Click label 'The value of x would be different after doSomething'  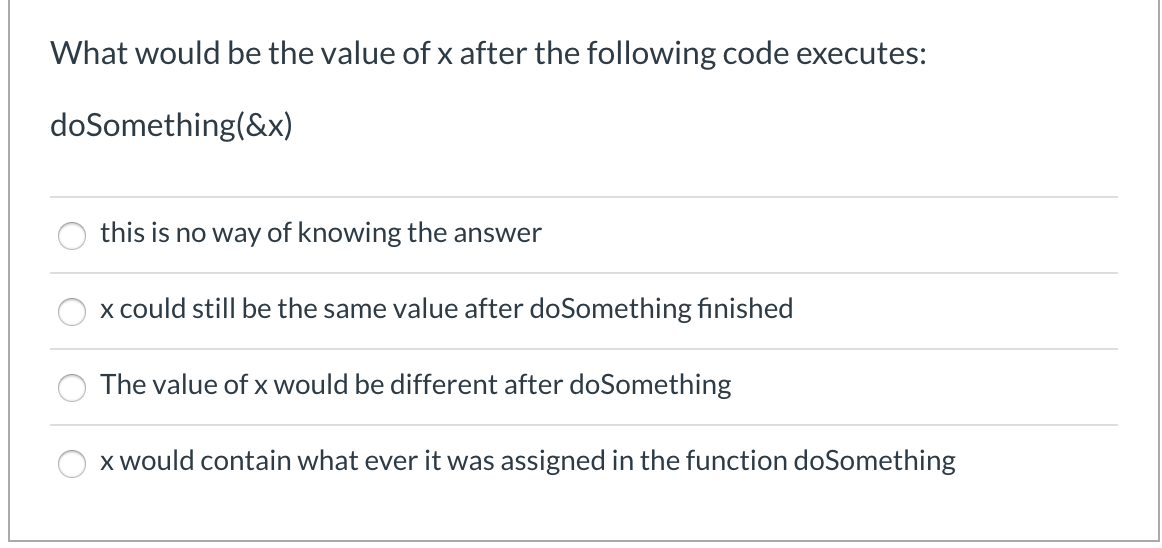[416, 385]
